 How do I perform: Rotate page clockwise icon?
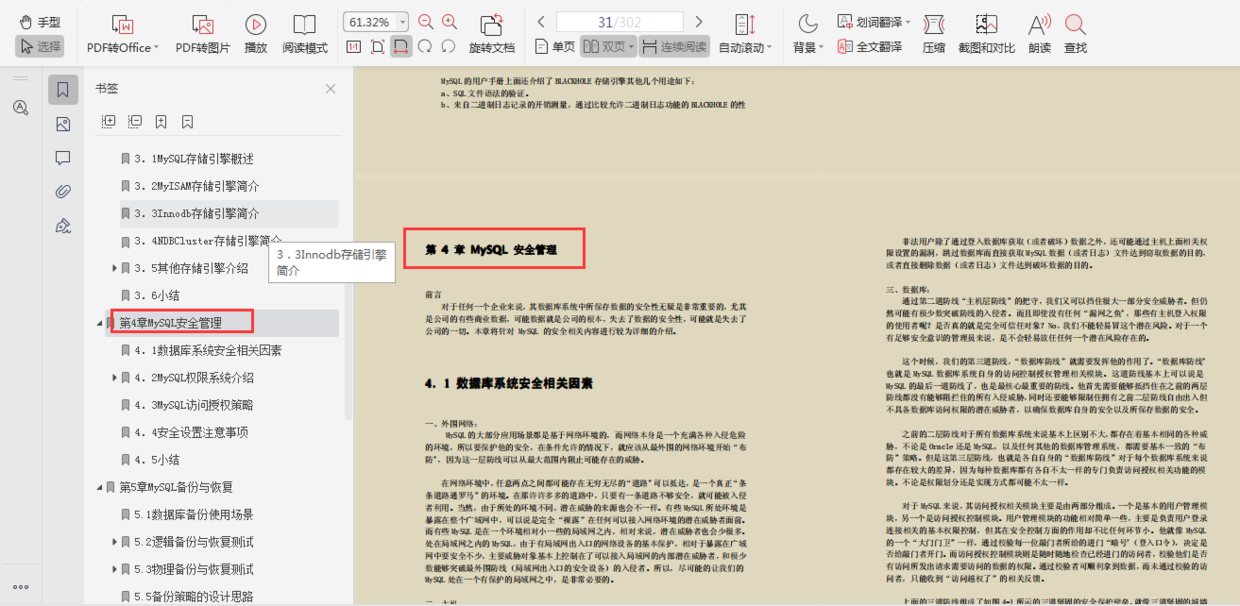425,46
